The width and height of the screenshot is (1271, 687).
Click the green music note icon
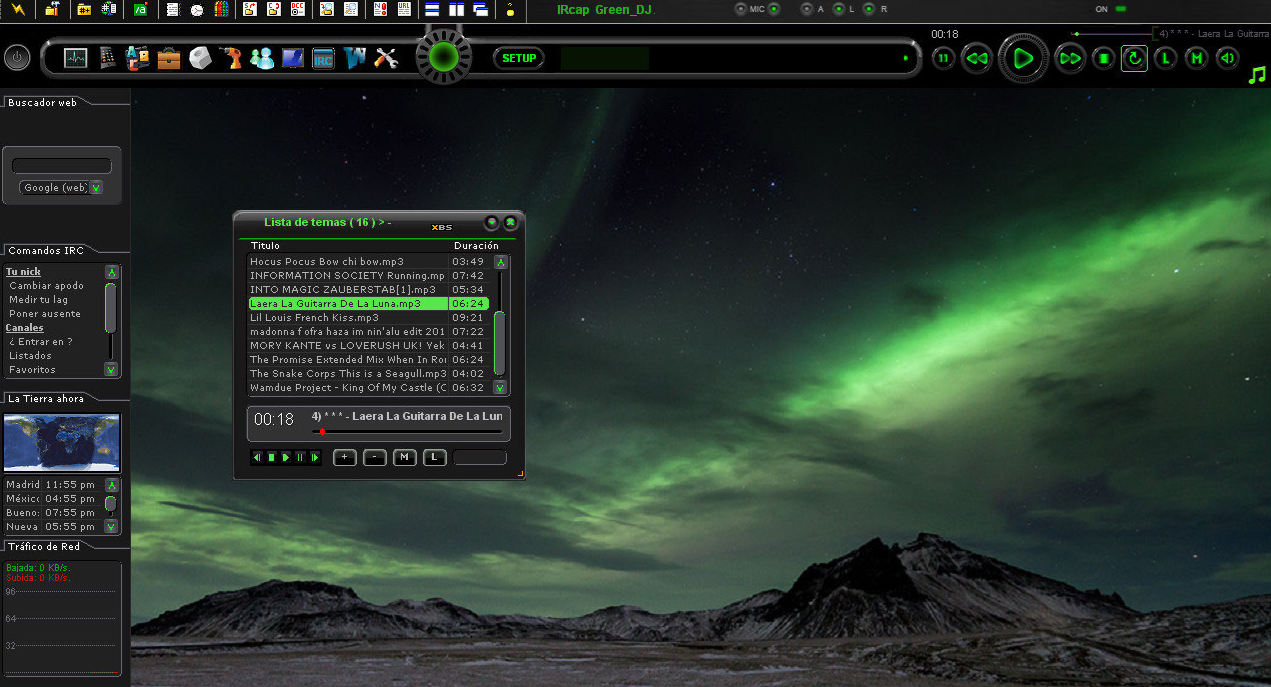tap(1257, 75)
